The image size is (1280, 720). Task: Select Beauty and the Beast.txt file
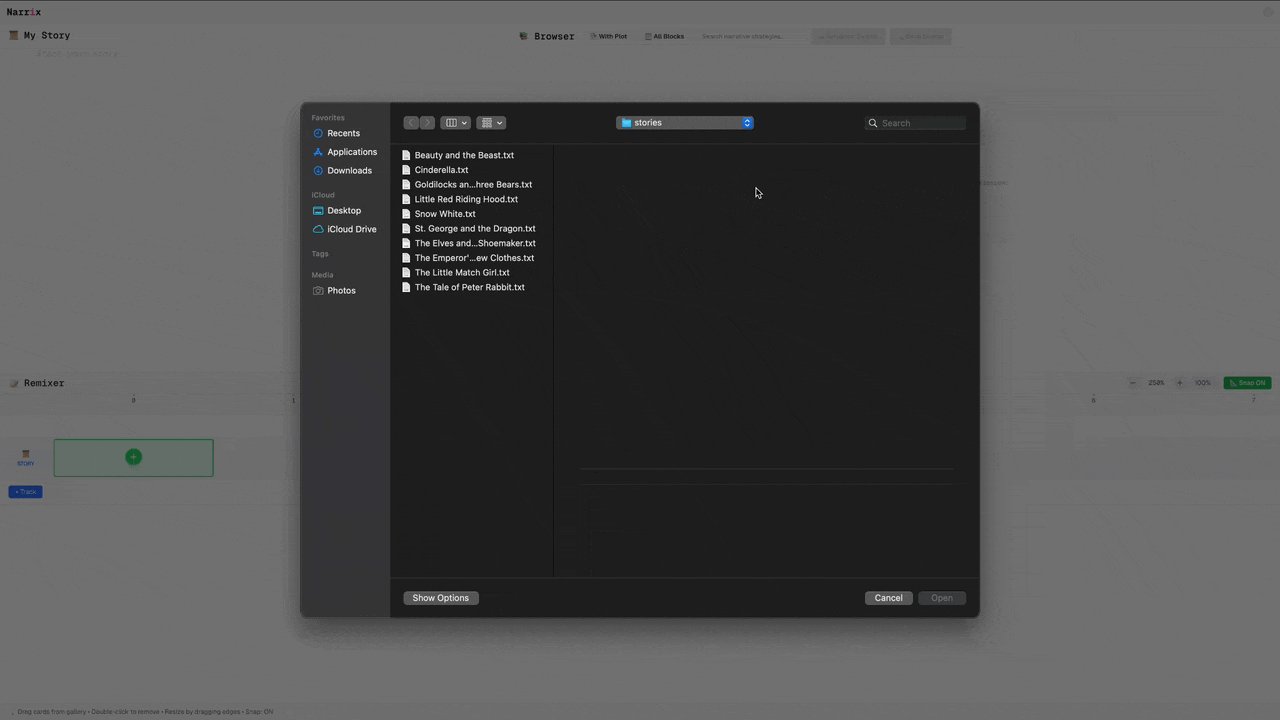[x=464, y=155]
